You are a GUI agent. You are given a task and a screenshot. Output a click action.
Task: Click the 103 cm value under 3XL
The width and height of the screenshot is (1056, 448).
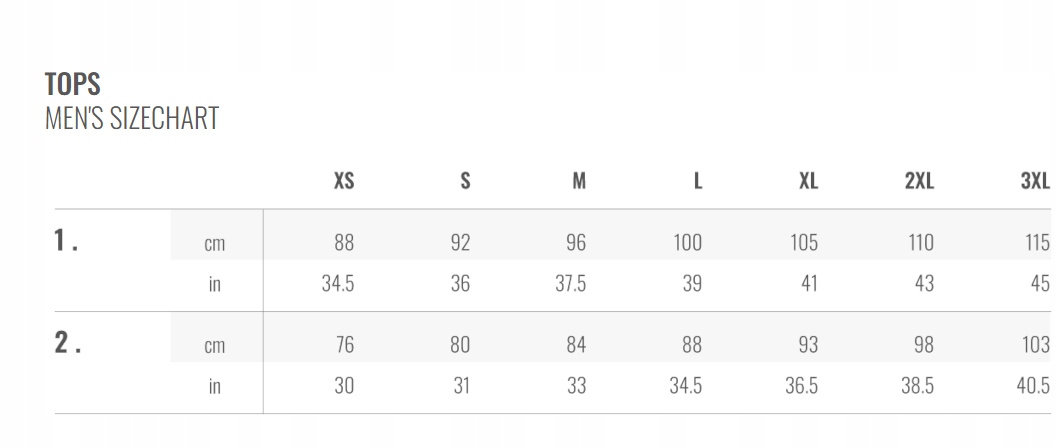[x=1036, y=345]
